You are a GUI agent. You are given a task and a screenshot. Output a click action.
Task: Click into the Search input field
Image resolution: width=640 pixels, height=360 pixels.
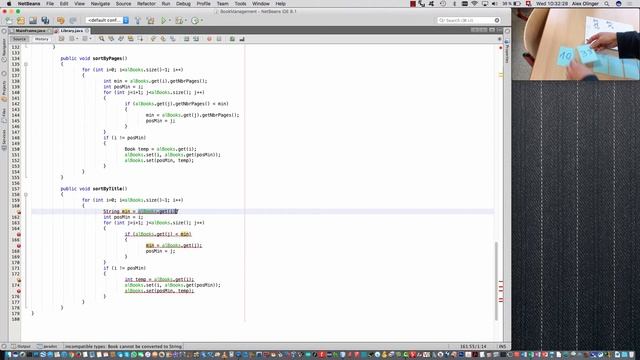click(x=469, y=20)
